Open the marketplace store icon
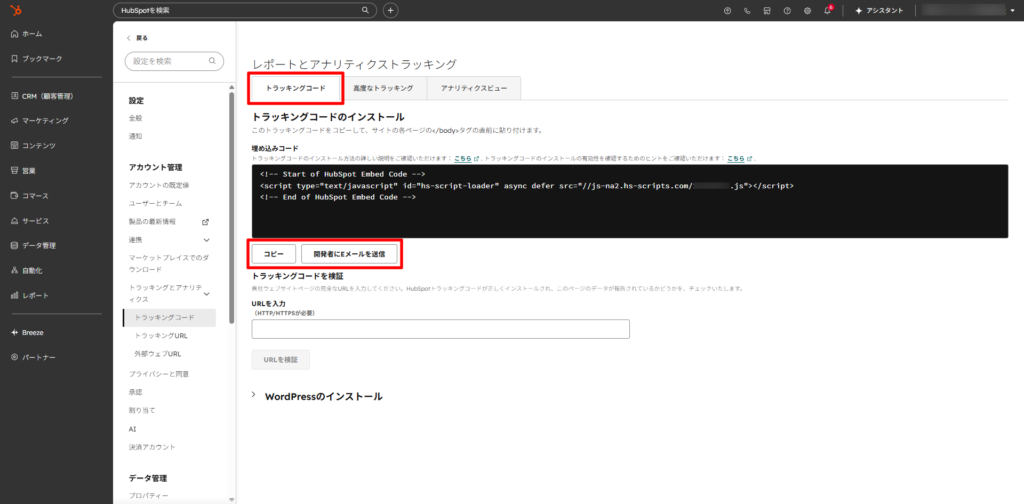 767,10
